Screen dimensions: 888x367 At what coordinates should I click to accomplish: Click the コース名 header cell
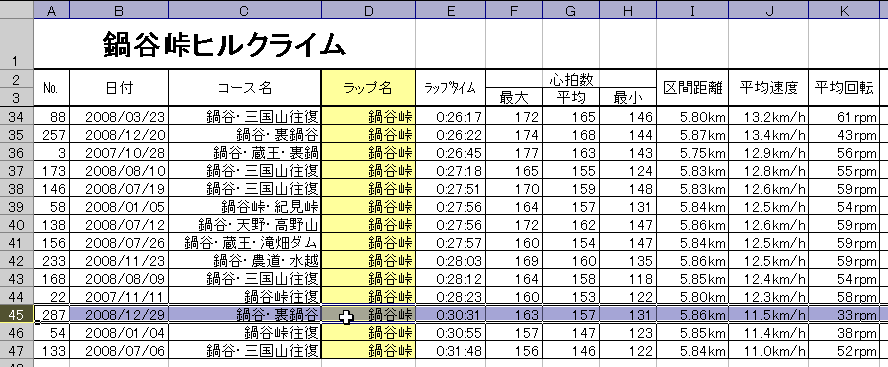click(245, 88)
